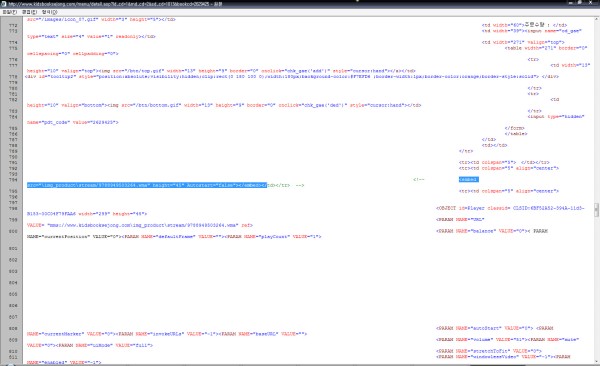This screenshot has width=600, height=366.
Task: Restore down the source viewer window
Action: 580,3
